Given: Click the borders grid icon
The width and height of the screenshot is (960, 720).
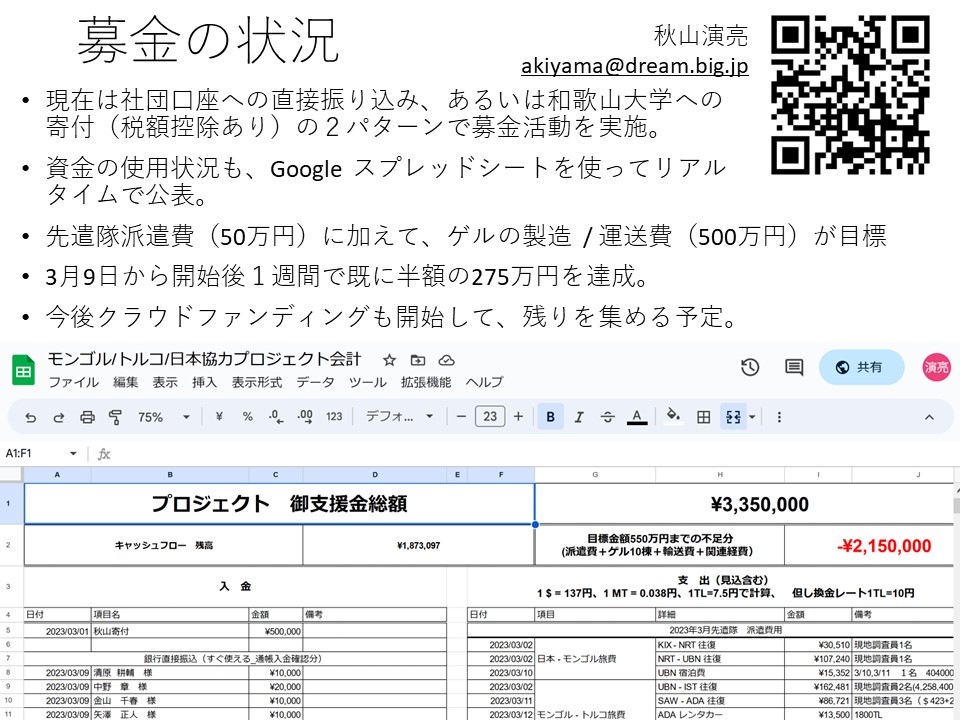Looking at the screenshot, I should point(704,417).
